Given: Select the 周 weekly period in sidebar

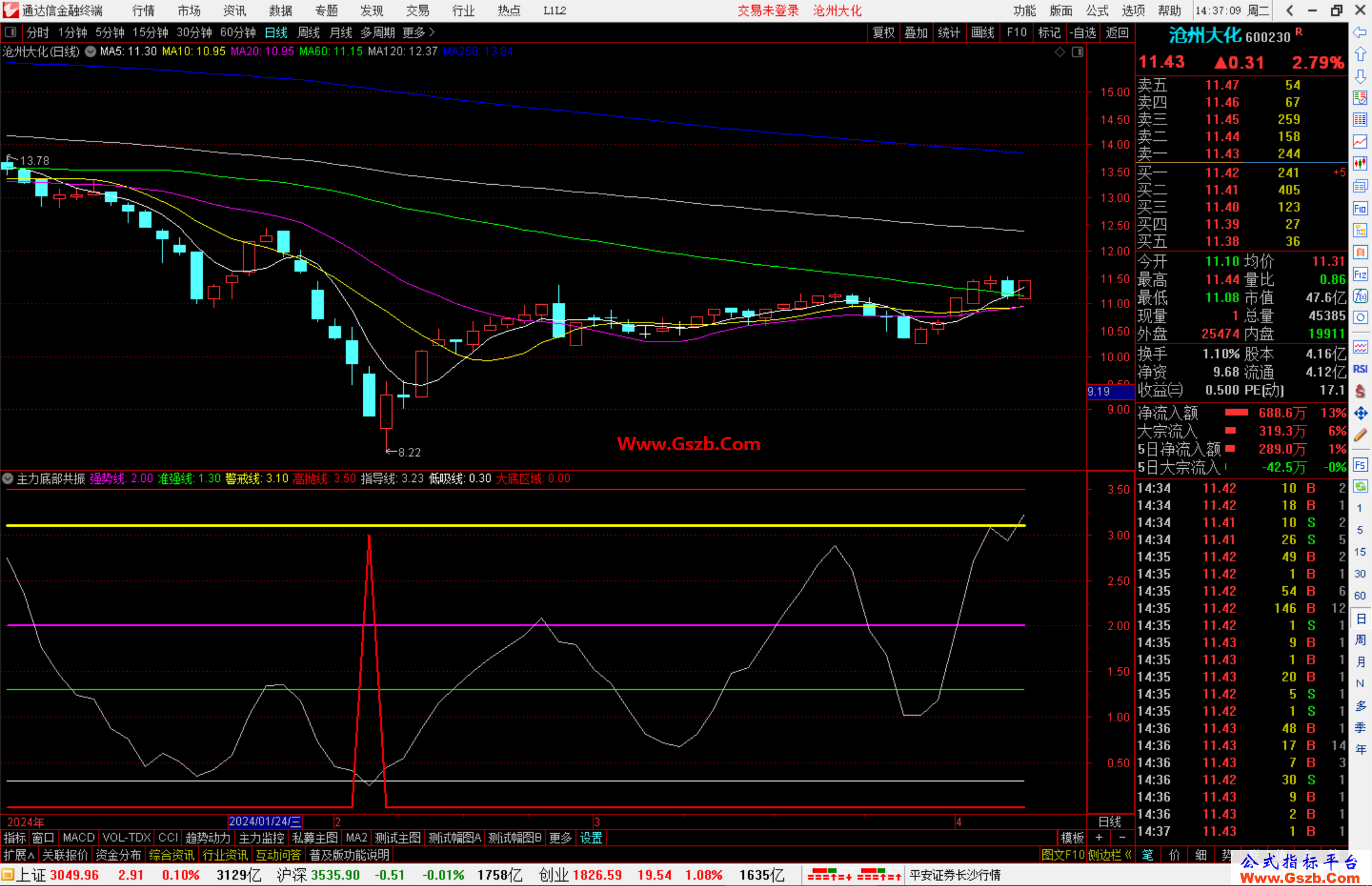Looking at the screenshot, I should click(1360, 640).
